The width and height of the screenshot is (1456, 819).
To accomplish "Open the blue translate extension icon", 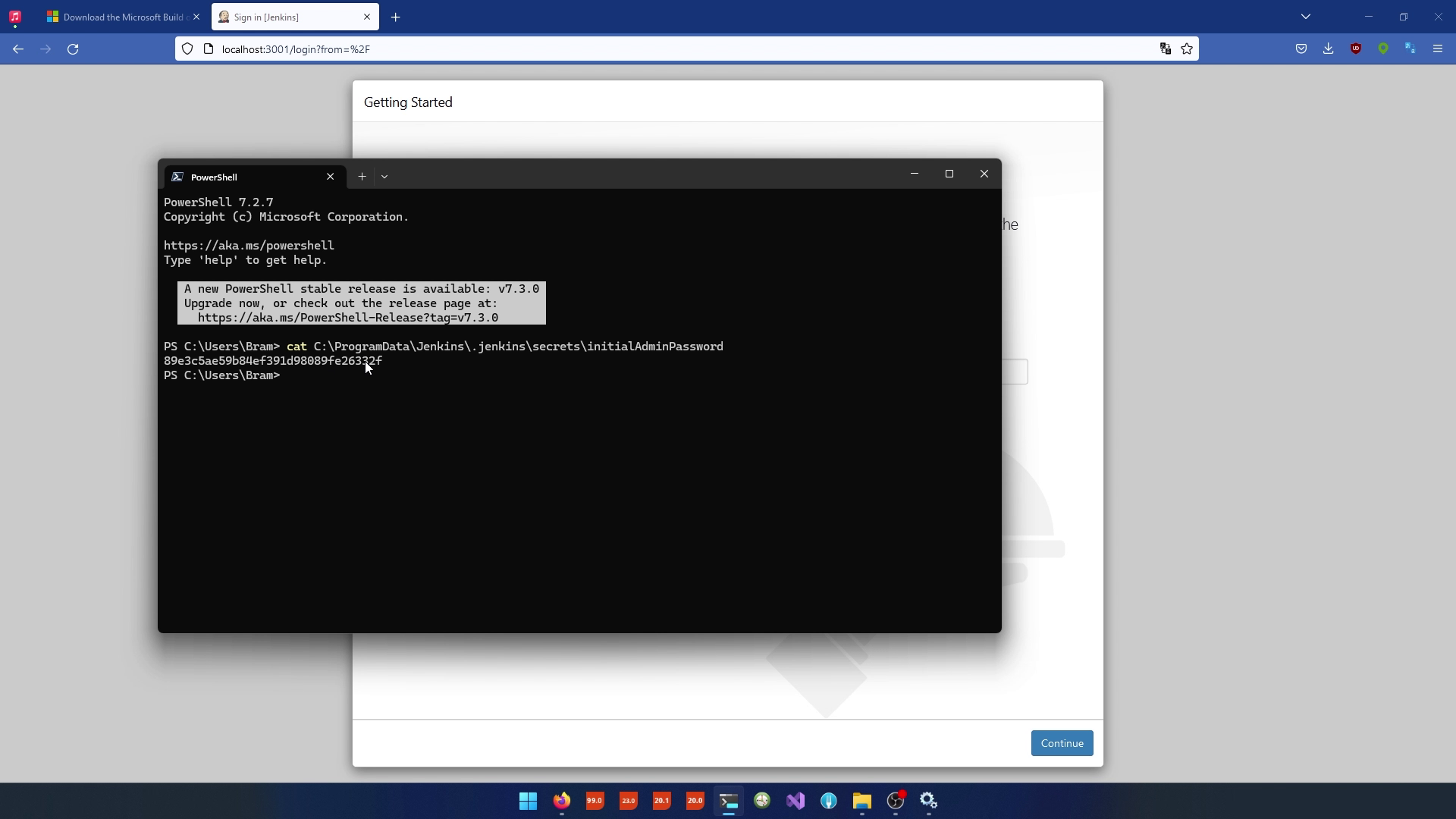I will click(x=1410, y=49).
